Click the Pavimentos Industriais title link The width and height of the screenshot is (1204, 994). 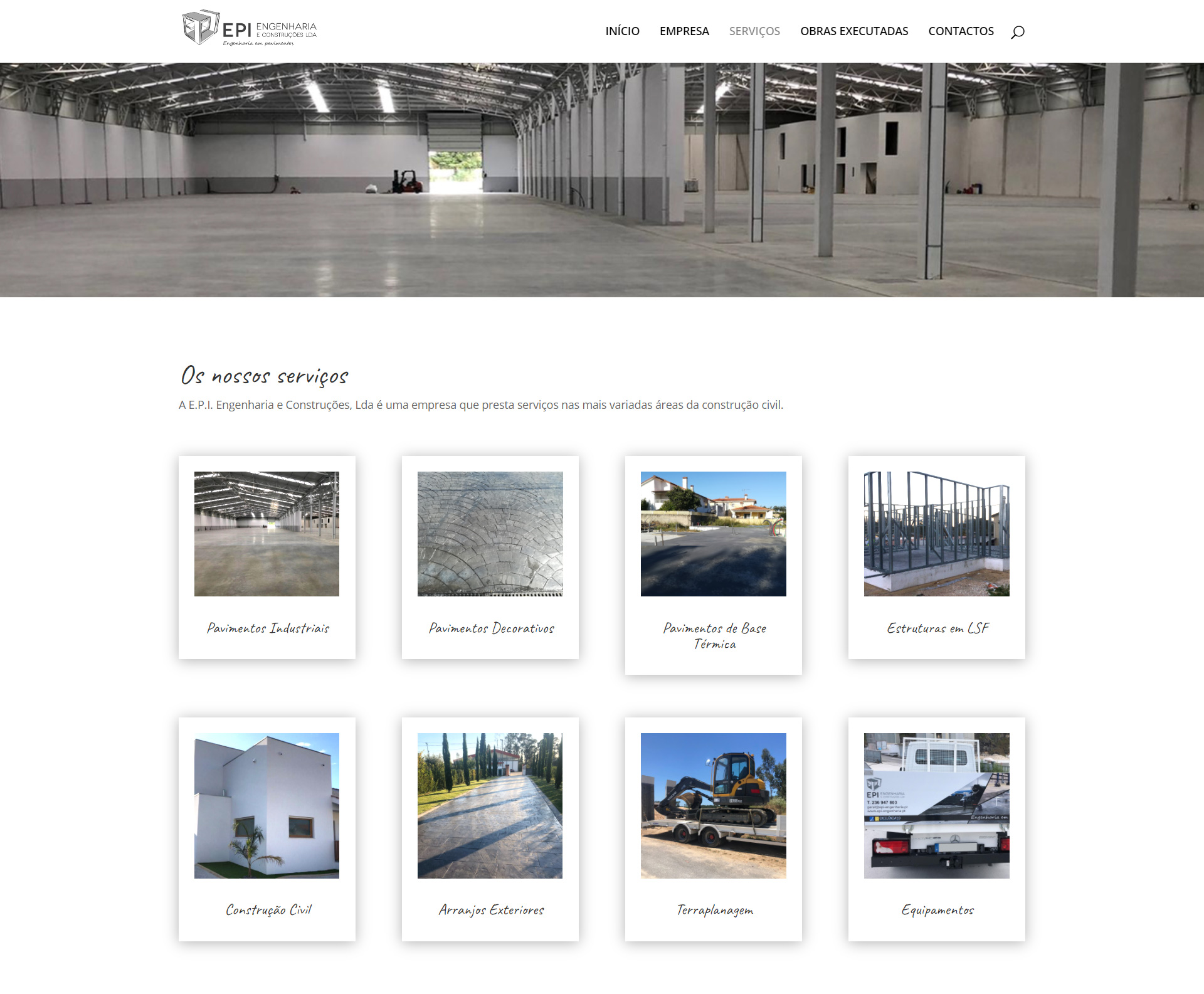(x=268, y=628)
